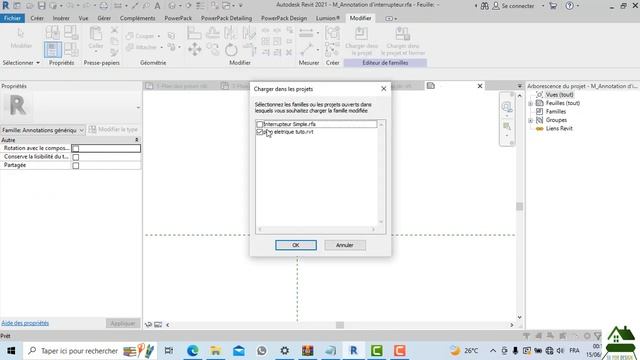The height and width of the screenshot is (360, 640).
Task: Click the Align tool in Modifier panel
Action: [194, 33]
